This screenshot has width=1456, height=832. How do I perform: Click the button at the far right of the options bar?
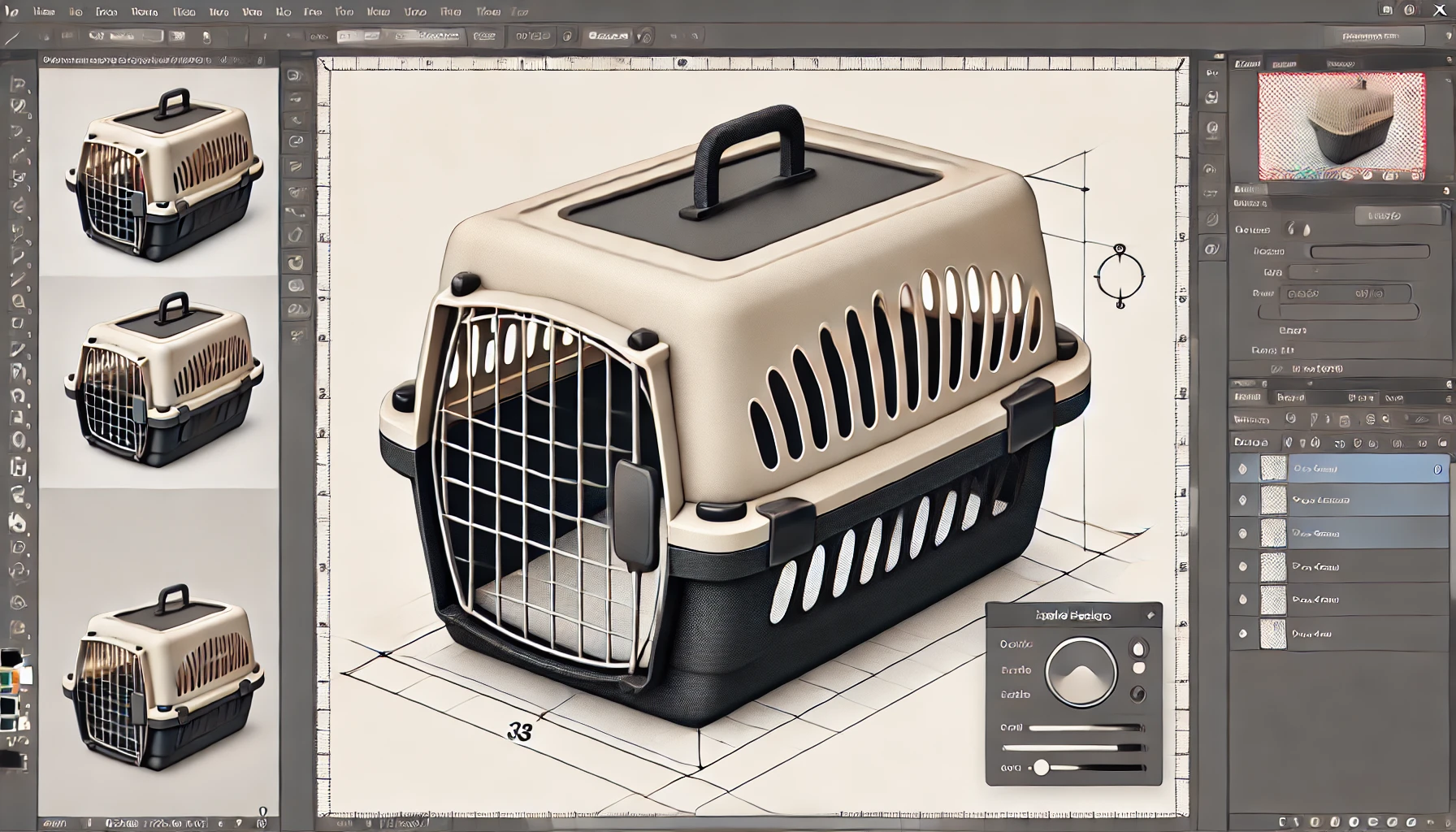tap(1373, 37)
